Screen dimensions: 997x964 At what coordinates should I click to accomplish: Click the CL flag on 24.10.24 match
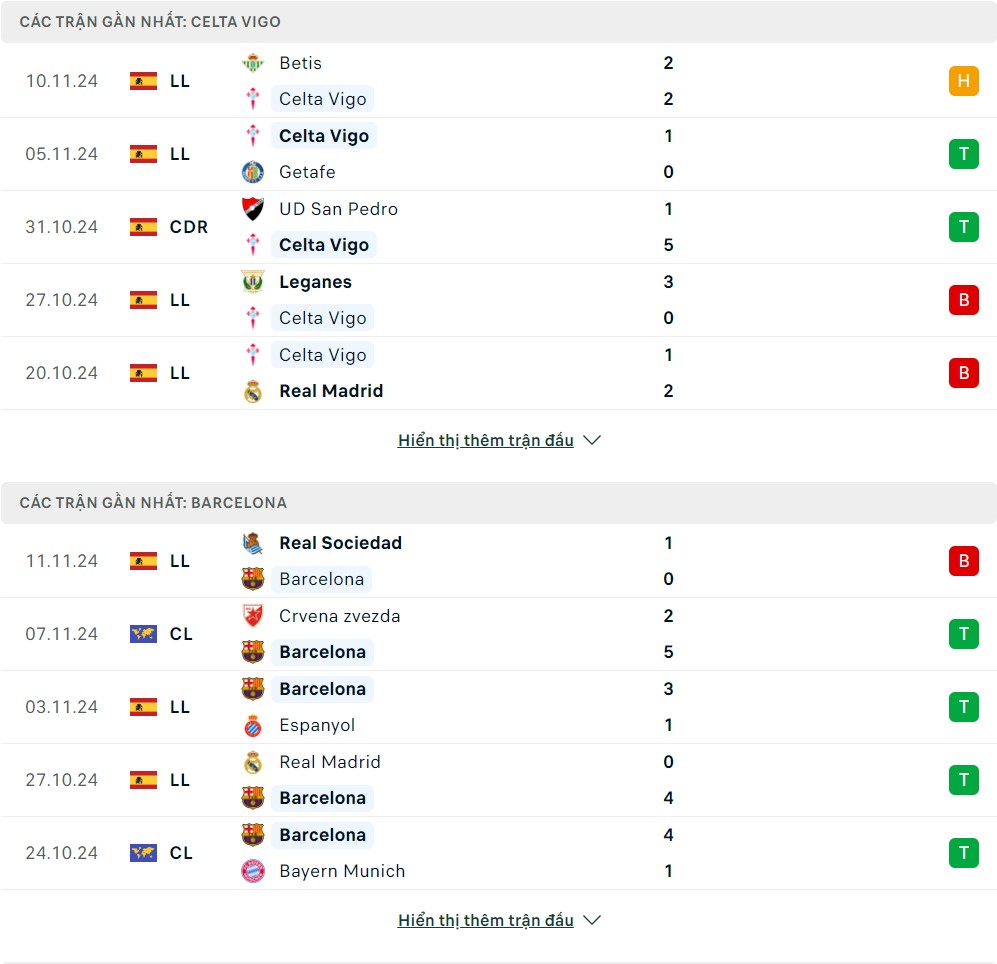(x=143, y=853)
